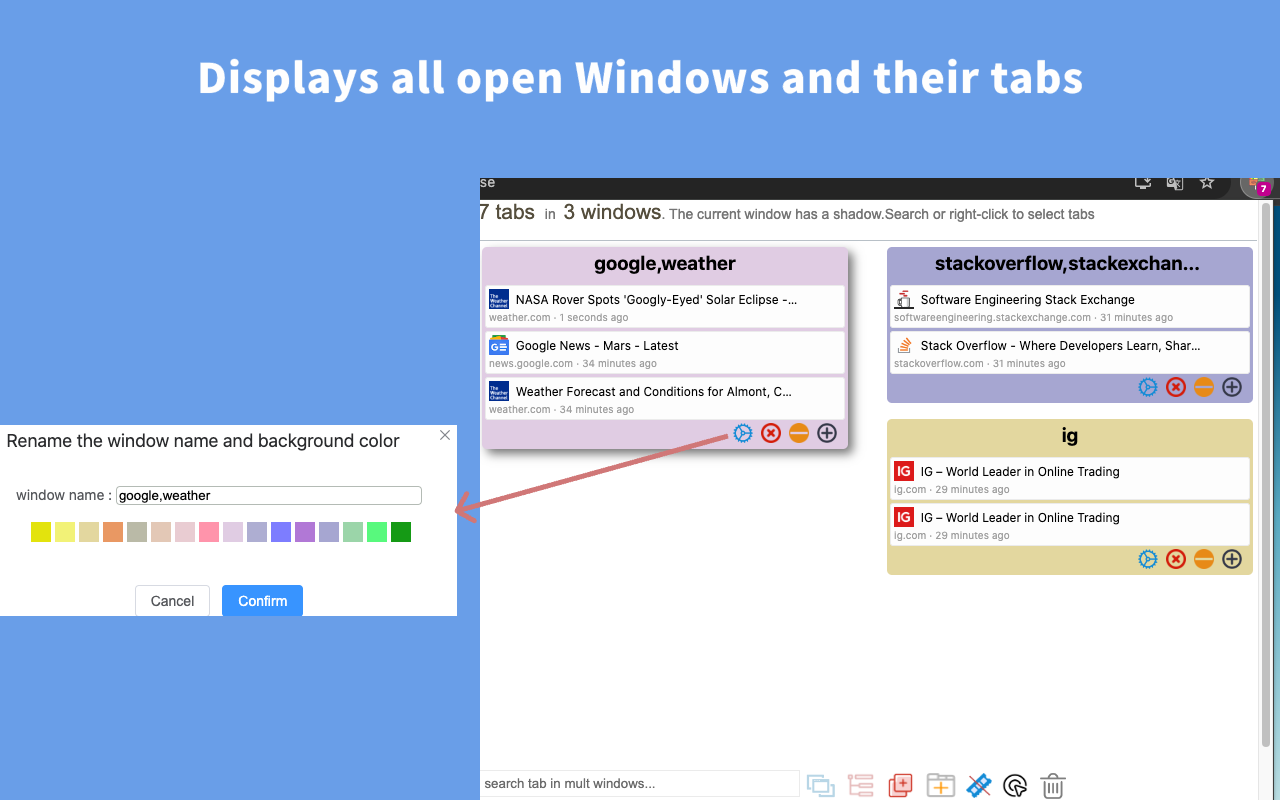The width and height of the screenshot is (1280, 800).
Task: Pick the bright blue-violet color swatch
Action: point(281,532)
